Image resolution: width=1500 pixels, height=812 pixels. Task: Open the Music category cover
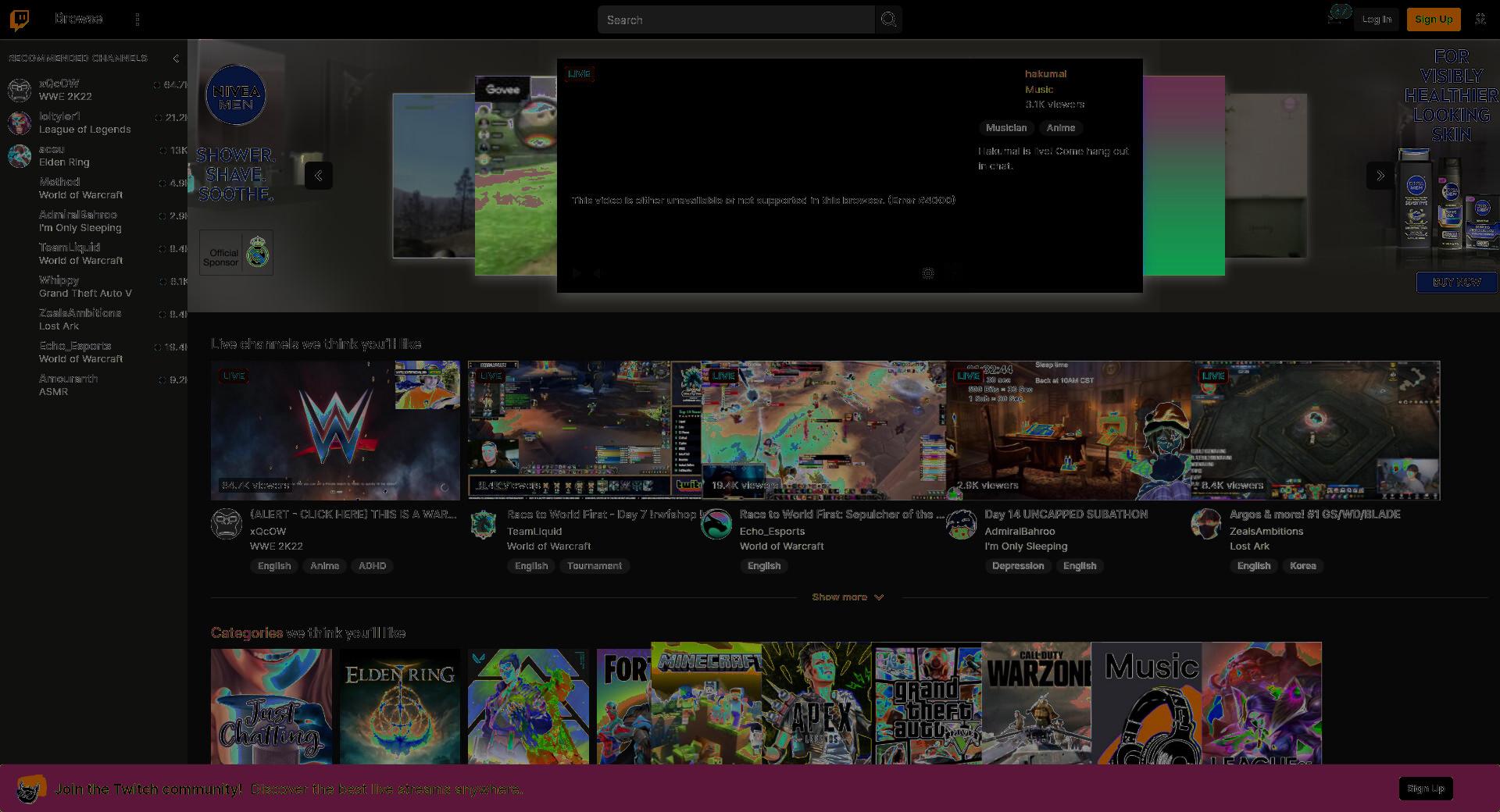pyautogui.click(x=1147, y=703)
